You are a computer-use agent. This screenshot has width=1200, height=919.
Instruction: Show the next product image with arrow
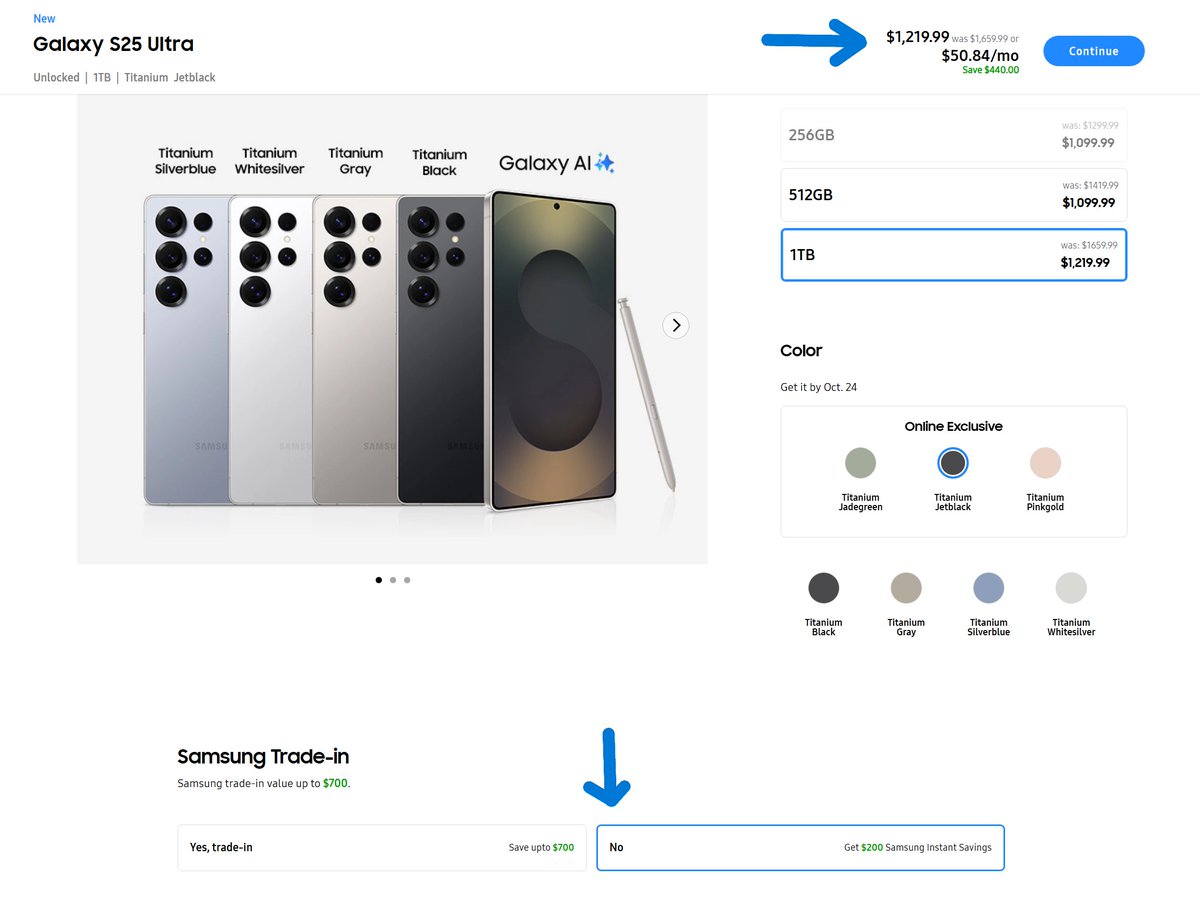676,325
